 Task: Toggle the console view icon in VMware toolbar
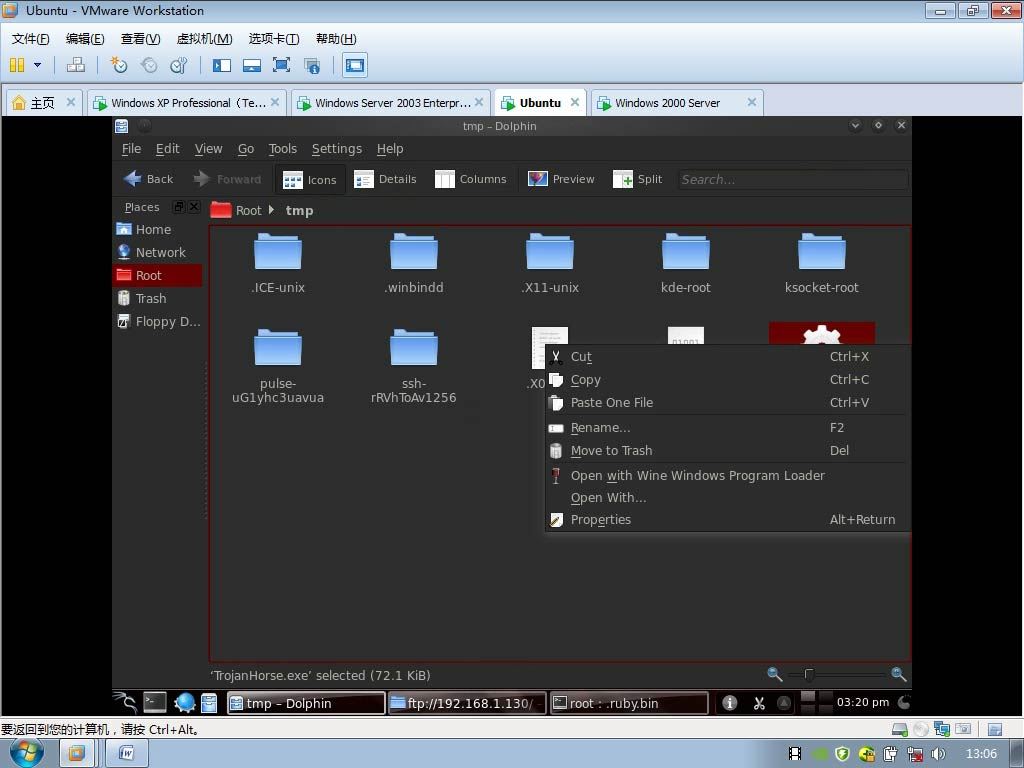[355, 65]
